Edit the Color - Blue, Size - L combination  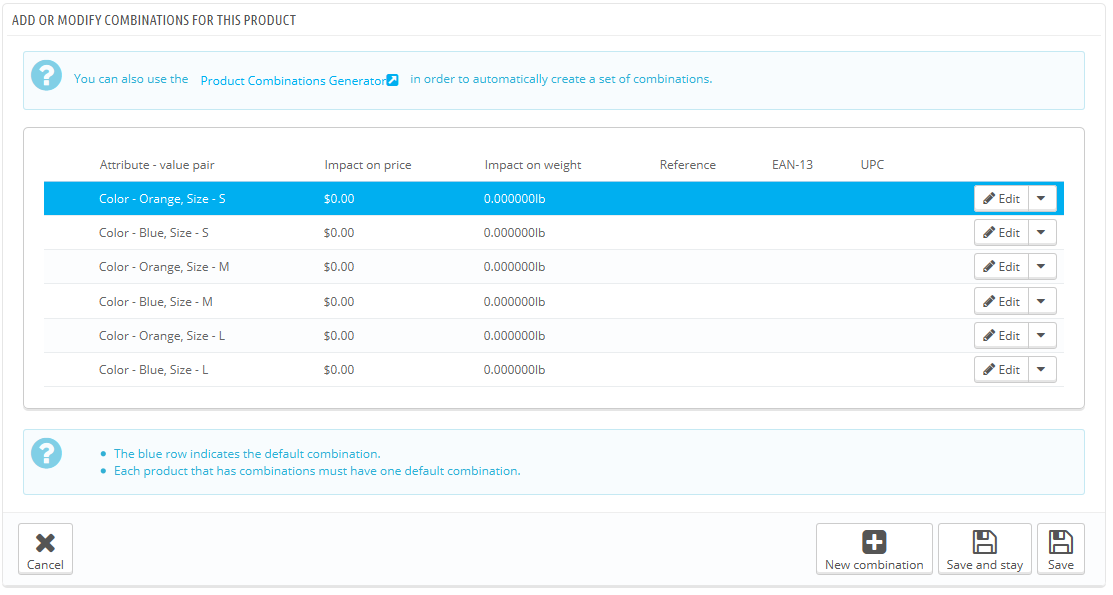click(x=1001, y=370)
